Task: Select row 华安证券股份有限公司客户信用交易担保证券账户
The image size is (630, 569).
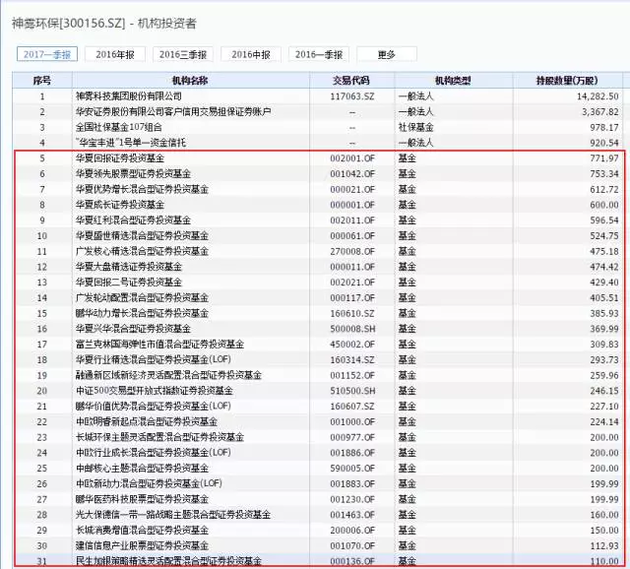Action: coord(317,112)
